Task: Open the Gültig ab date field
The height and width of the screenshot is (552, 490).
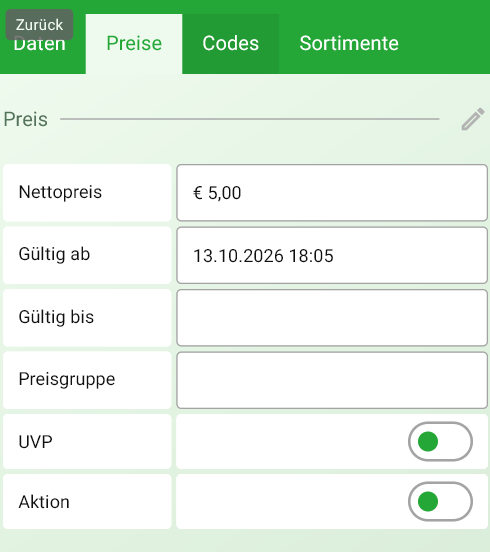Action: click(332, 255)
